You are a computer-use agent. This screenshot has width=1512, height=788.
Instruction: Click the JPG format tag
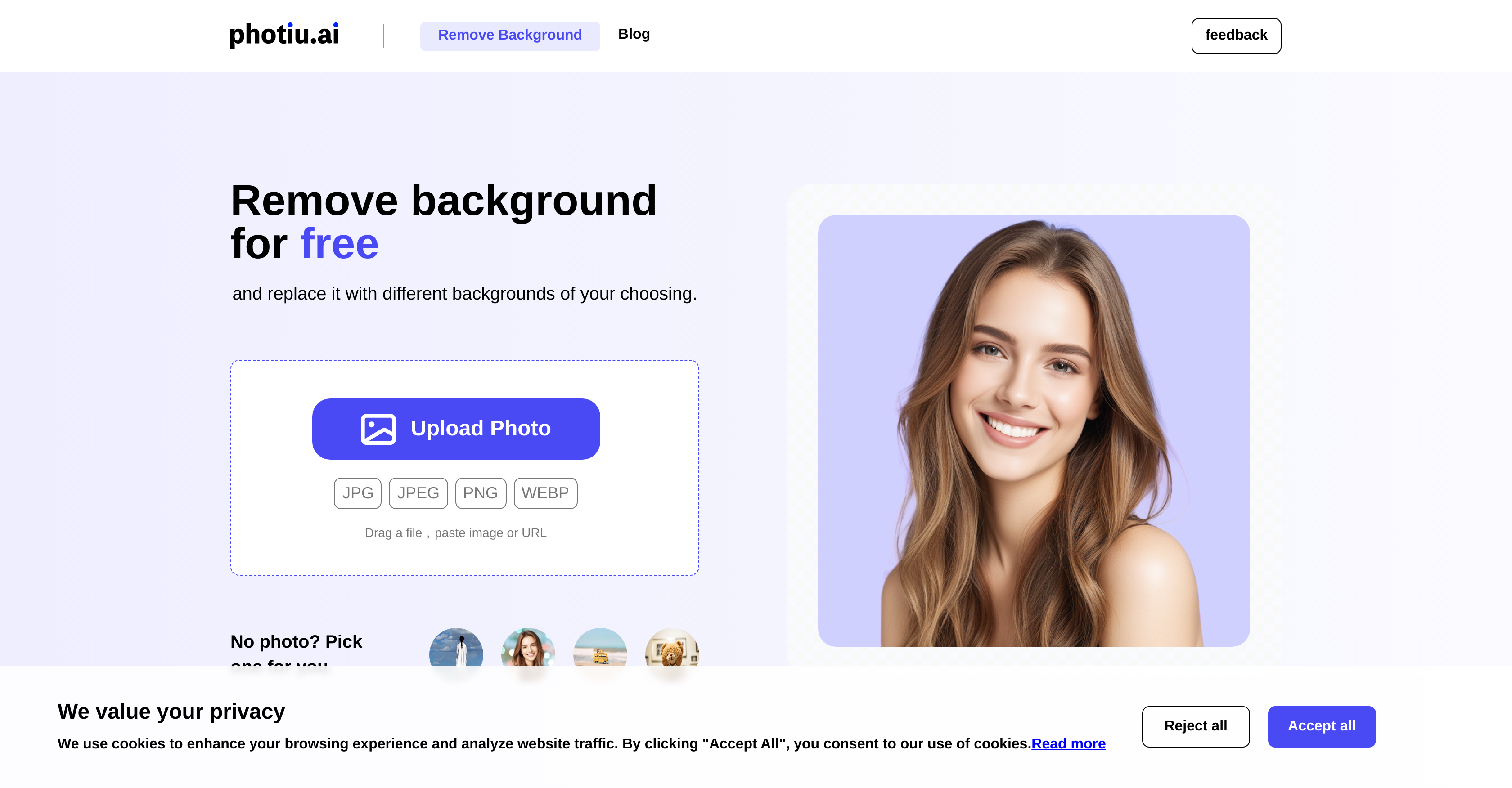(x=357, y=493)
